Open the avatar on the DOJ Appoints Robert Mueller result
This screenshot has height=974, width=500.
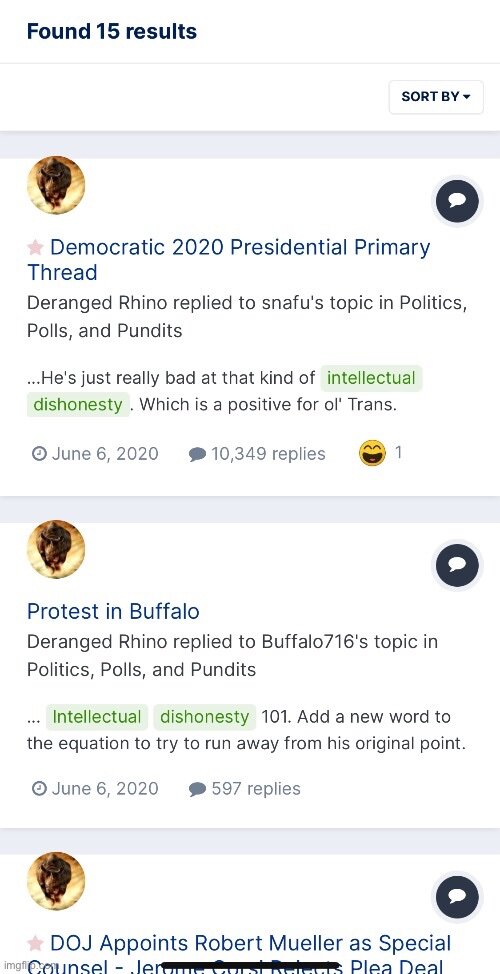tap(57, 881)
